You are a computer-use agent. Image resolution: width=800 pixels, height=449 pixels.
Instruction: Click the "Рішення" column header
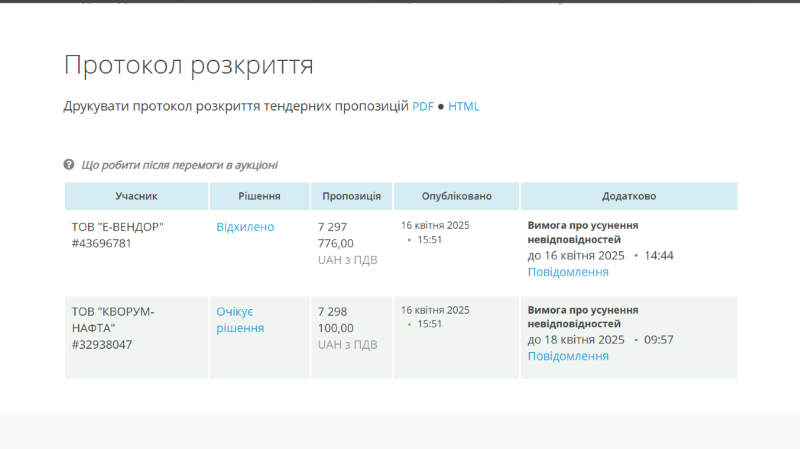pos(259,196)
